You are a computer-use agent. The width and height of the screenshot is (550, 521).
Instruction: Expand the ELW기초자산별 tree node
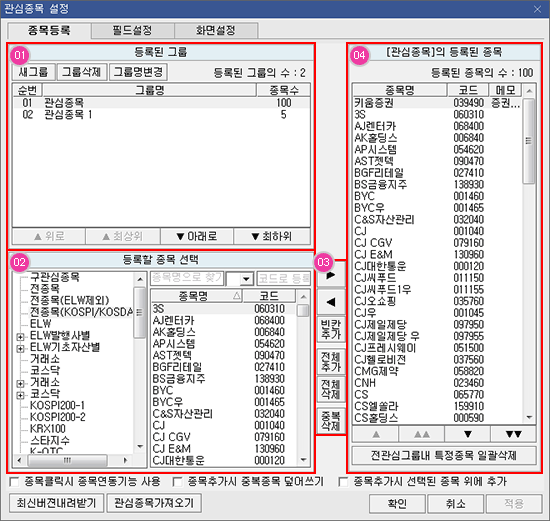(21, 348)
